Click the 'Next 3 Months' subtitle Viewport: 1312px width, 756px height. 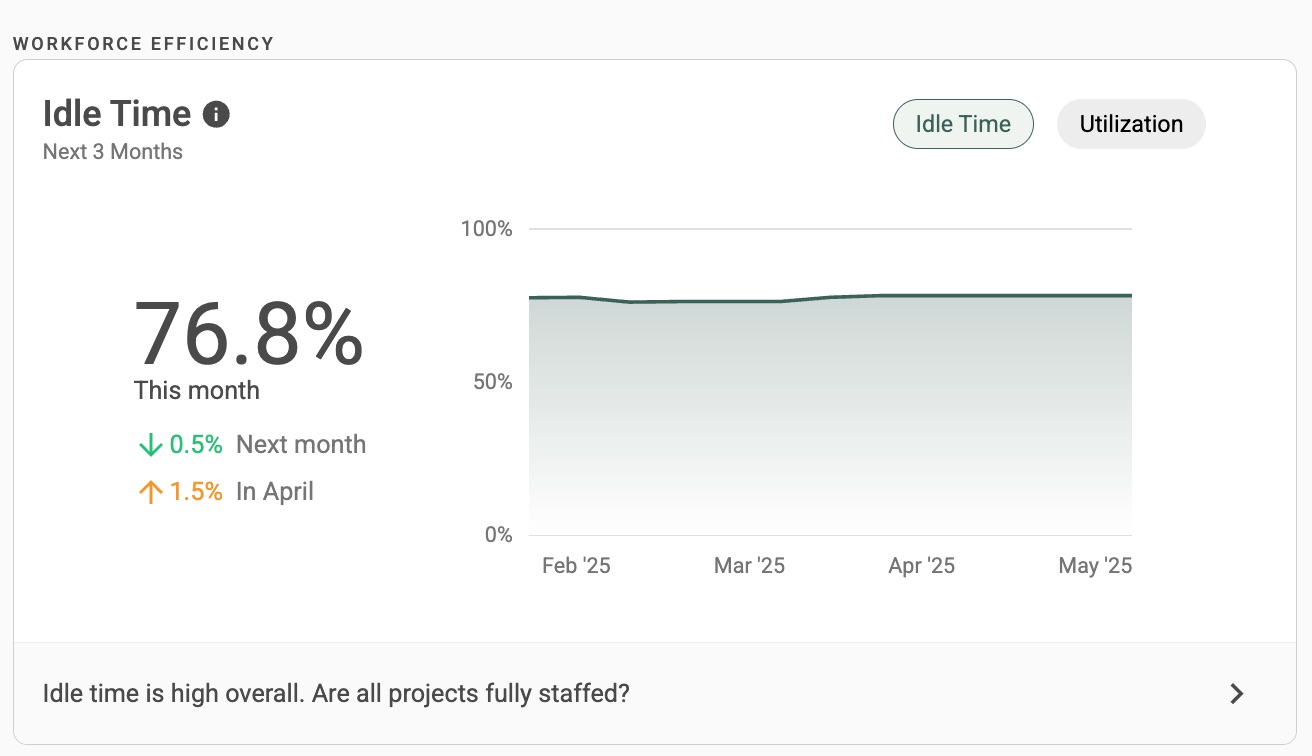[113, 152]
